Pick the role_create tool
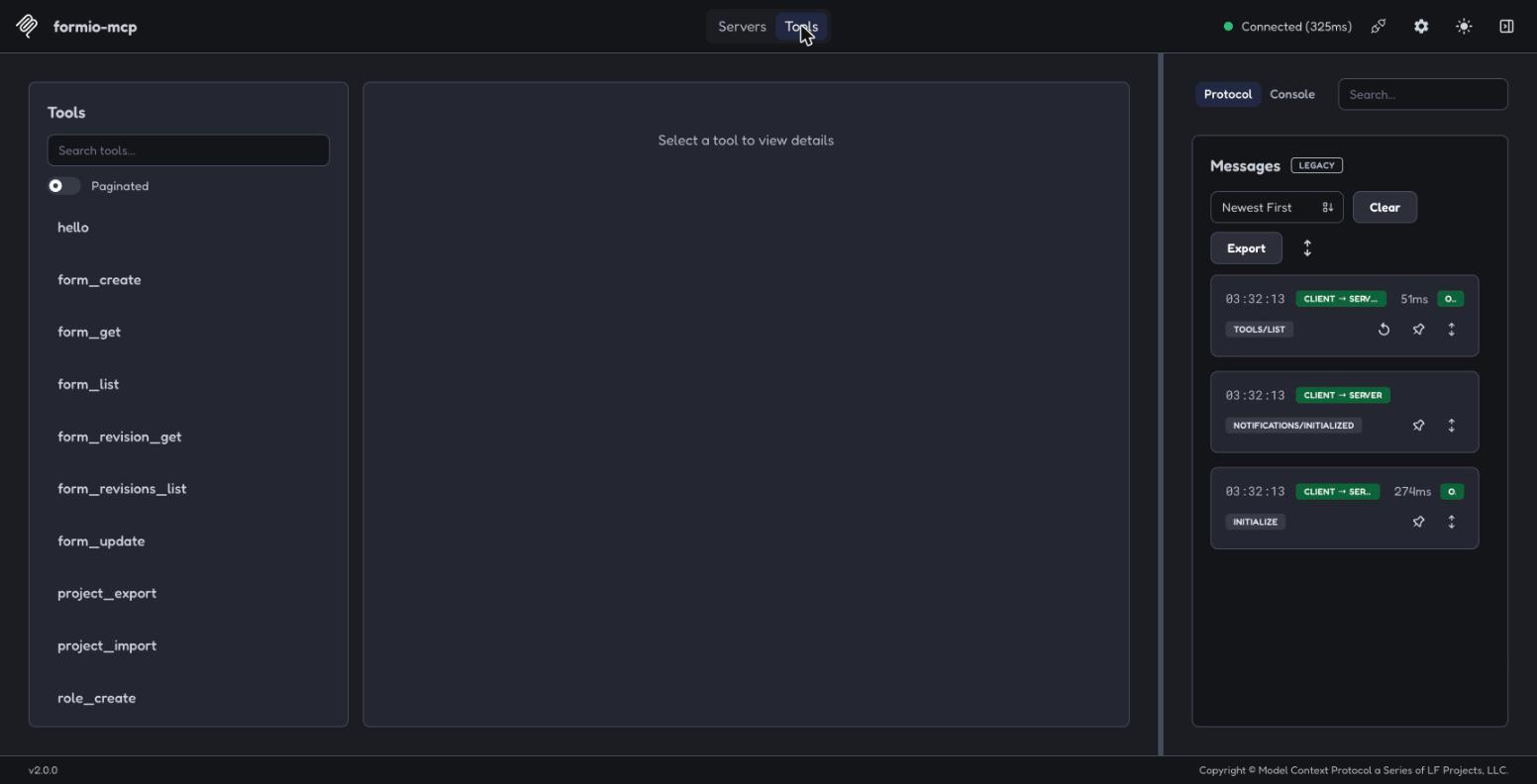Viewport: 1537px width, 784px height. [188, 699]
